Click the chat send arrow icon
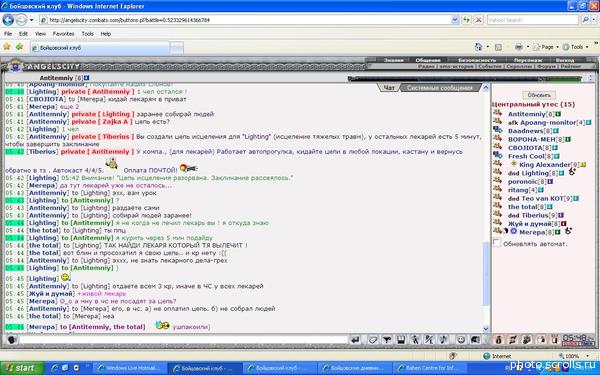 [x=355, y=340]
